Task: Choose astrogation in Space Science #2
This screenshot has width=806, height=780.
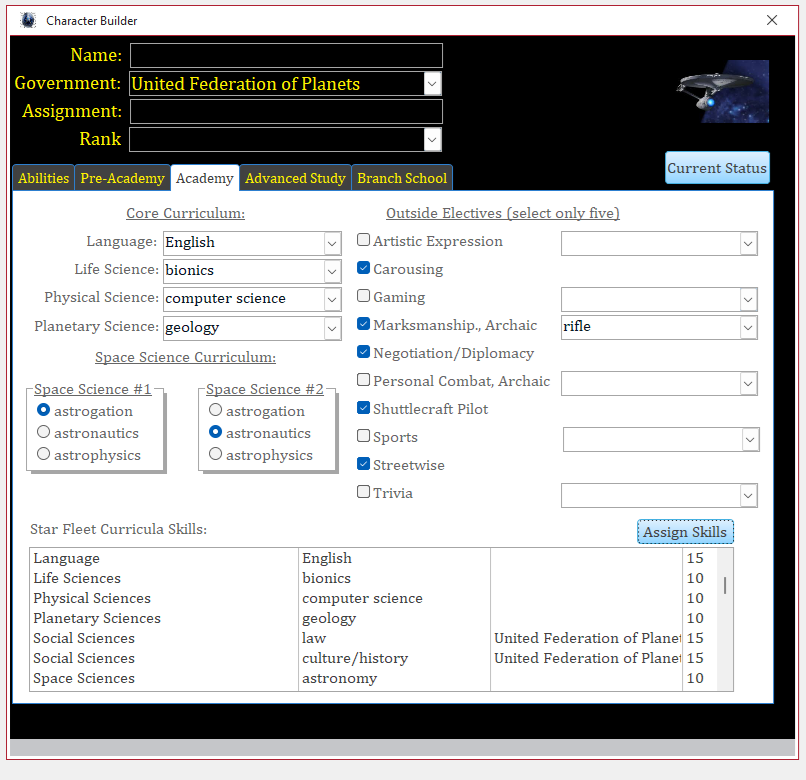Action: tap(215, 411)
